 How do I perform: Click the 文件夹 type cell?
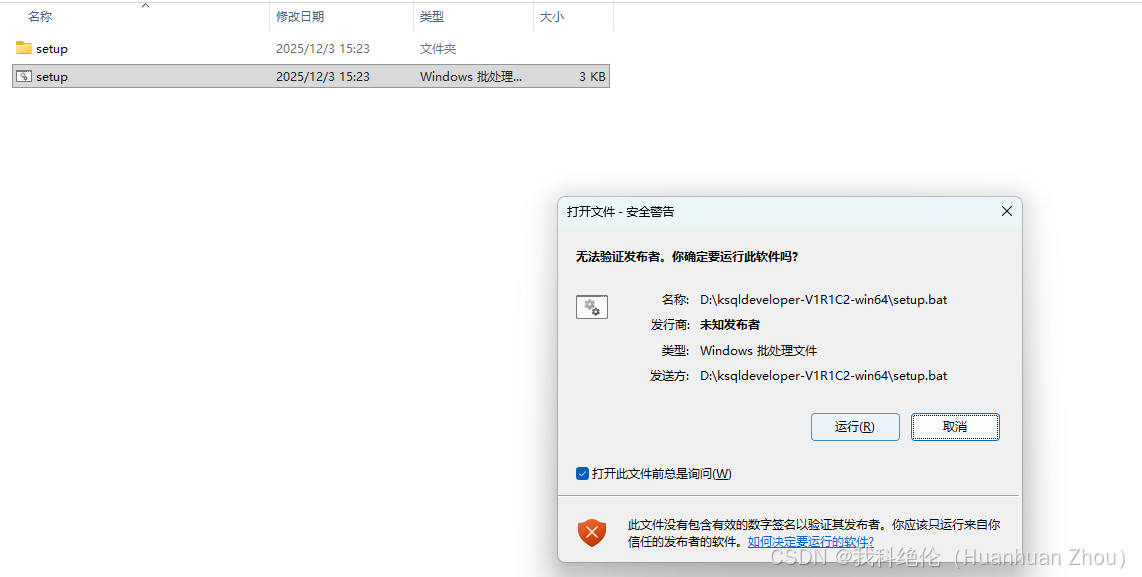pos(438,49)
